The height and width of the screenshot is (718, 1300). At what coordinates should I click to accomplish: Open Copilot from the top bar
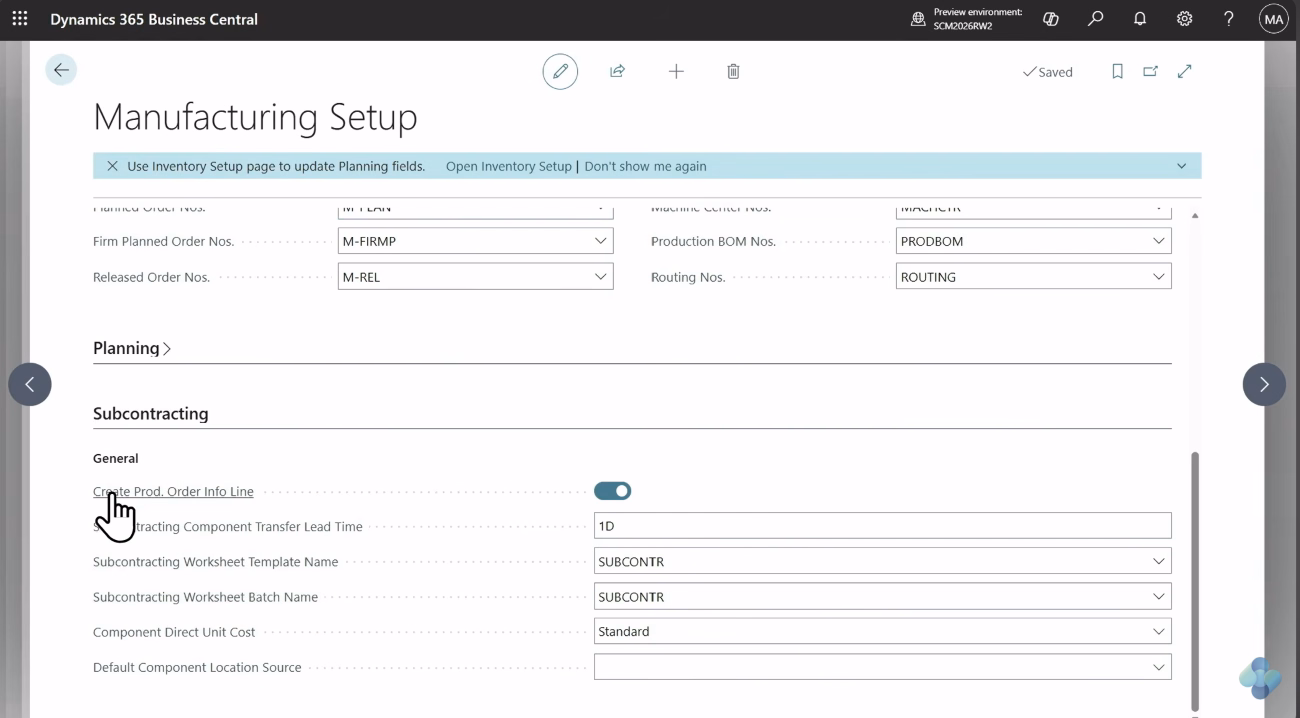click(1051, 19)
